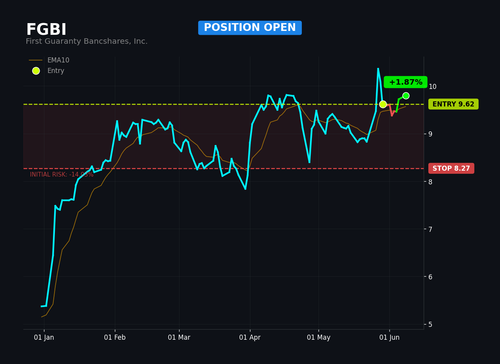The image size is (500, 364).
Task: Click the 01 Jan axis label
Action: 44,337
